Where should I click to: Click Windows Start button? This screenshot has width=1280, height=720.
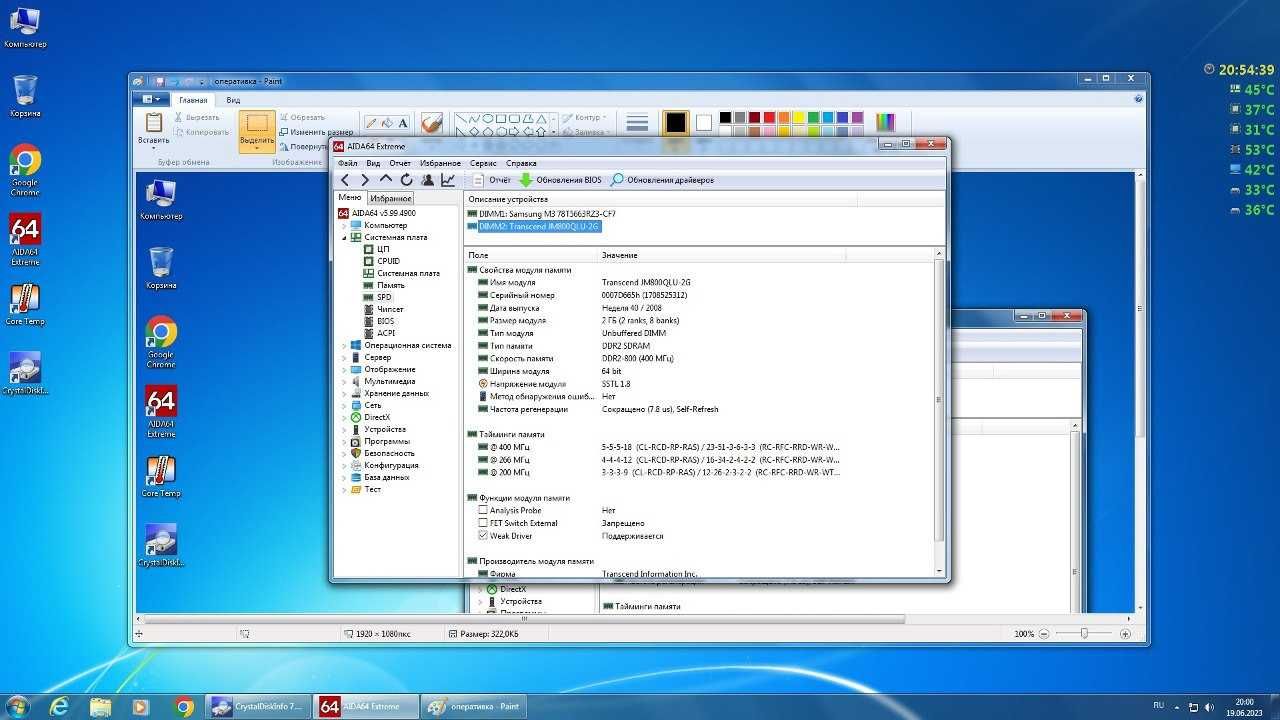coord(17,706)
